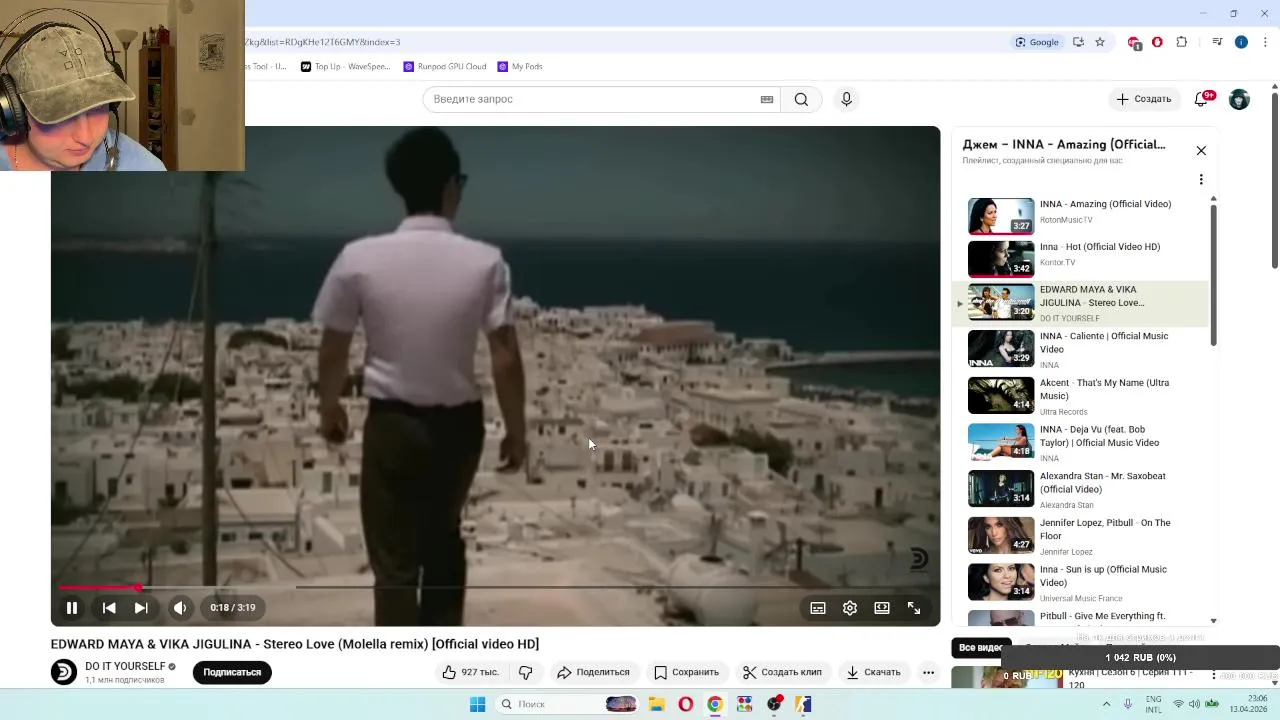Viewport: 1280px width, 720px height.
Task: Click the playlist scrollbar down arrow
Action: pos(1213,620)
